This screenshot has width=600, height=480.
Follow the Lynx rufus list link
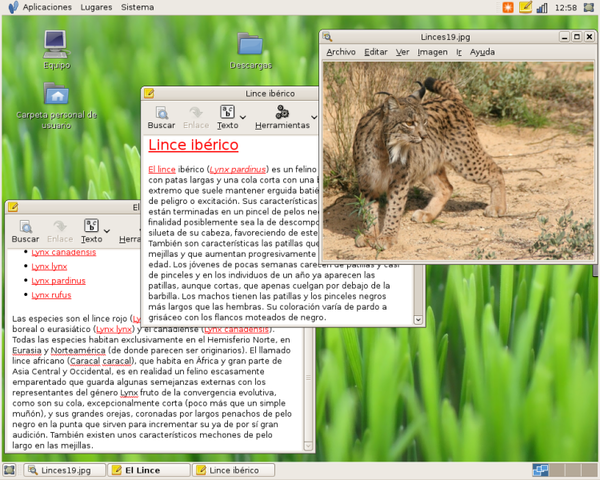pos(51,295)
